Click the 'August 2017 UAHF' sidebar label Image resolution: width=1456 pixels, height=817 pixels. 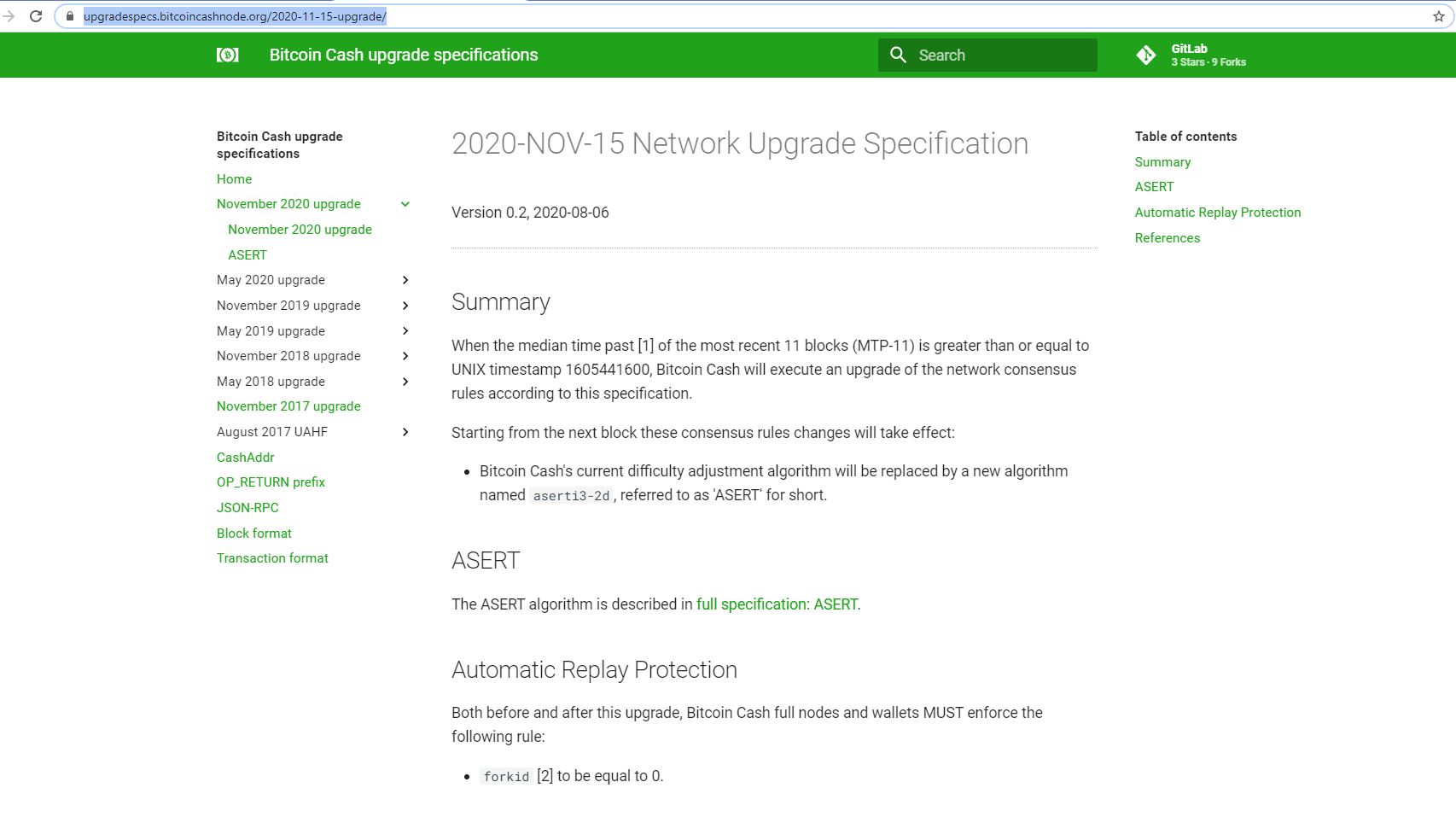(x=272, y=432)
